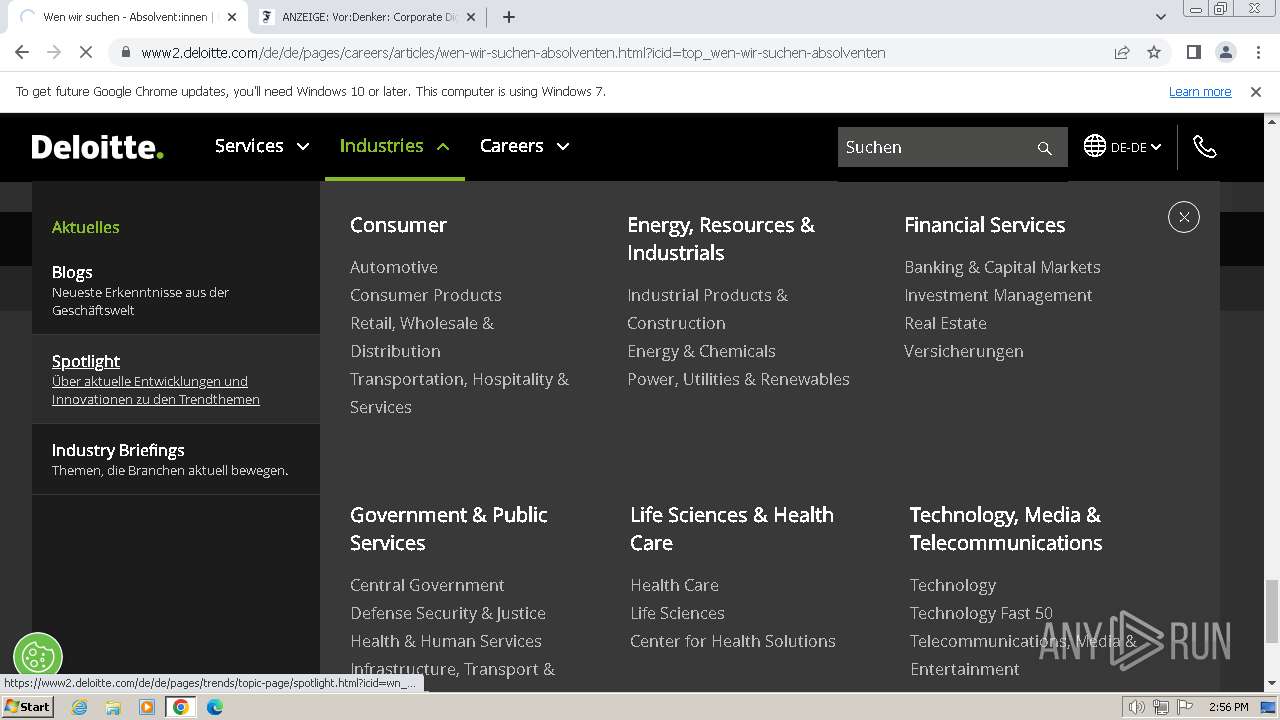Open the Chrome three-dot menu
This screenshot has height=720, width=1280.
click(x=1256, y=52)
